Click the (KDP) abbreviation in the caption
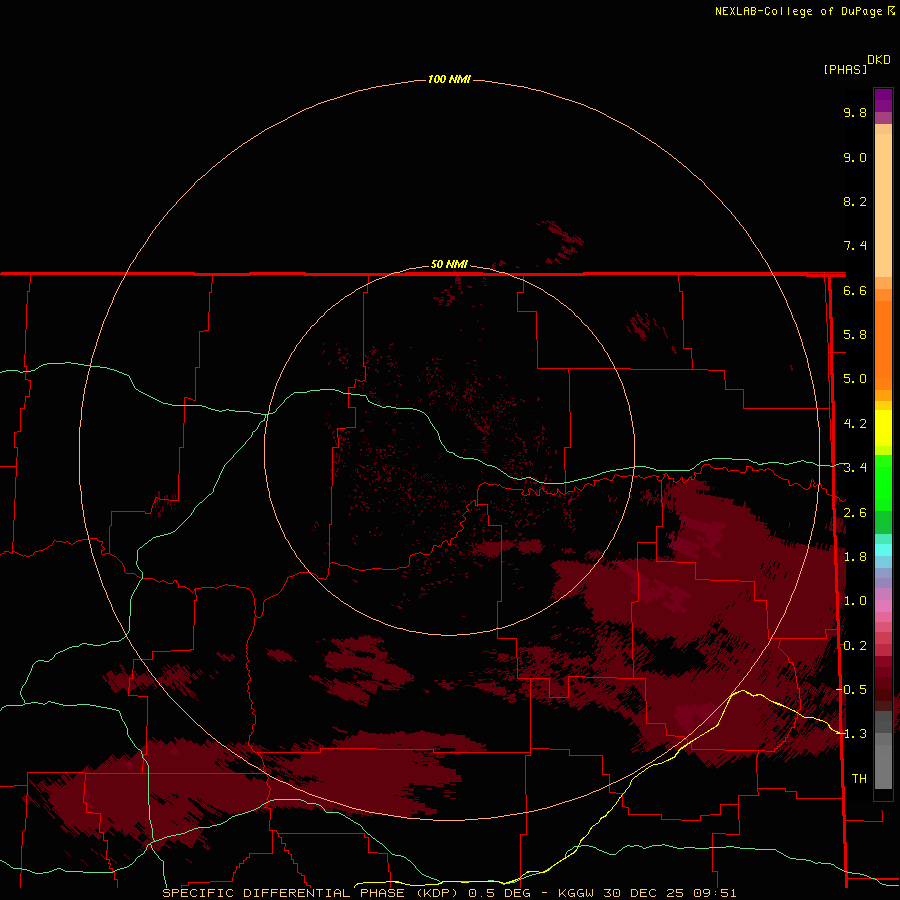This screenshot has height=900, width=900. 438,893
